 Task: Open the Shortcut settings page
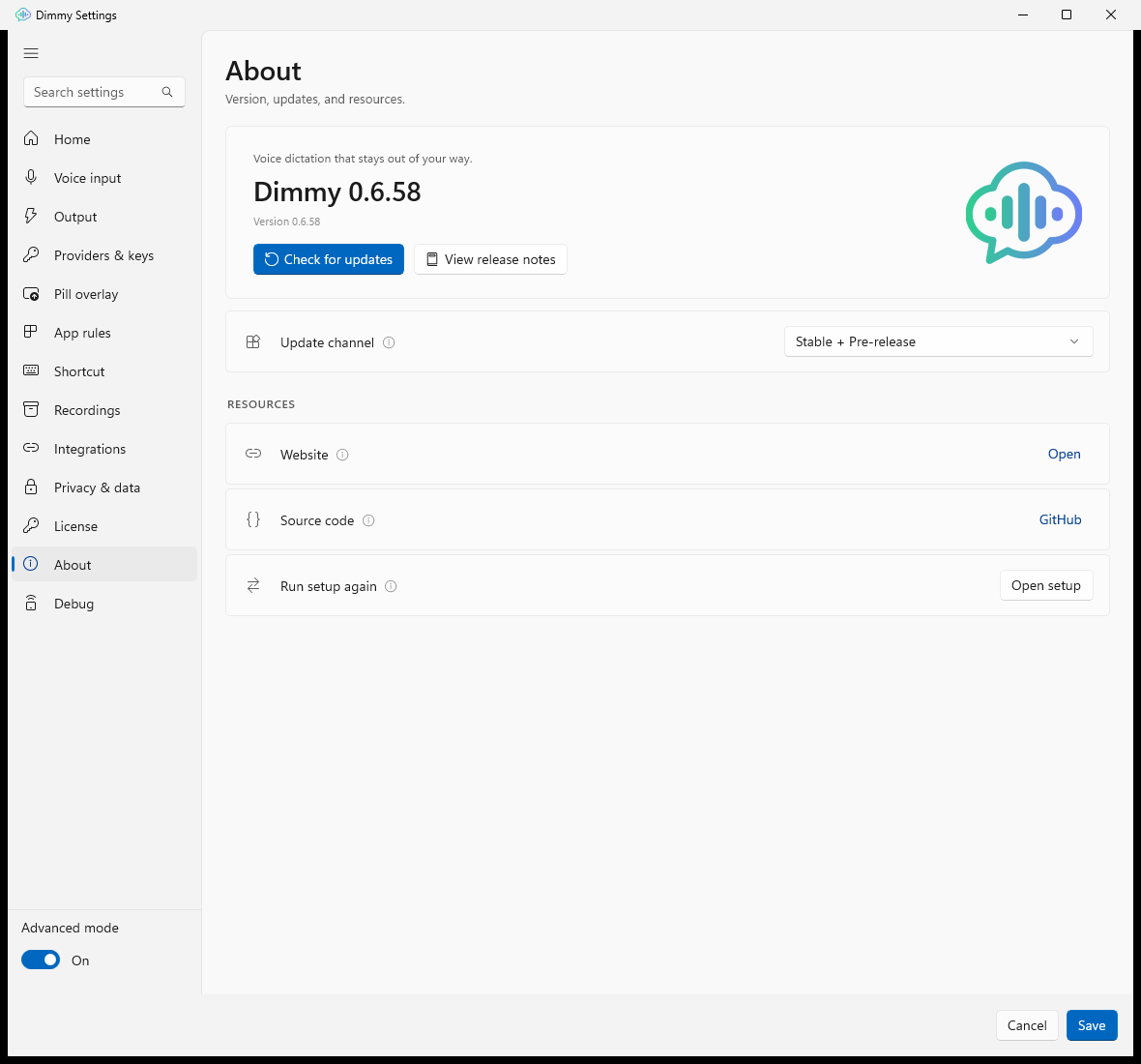point(104,371)
